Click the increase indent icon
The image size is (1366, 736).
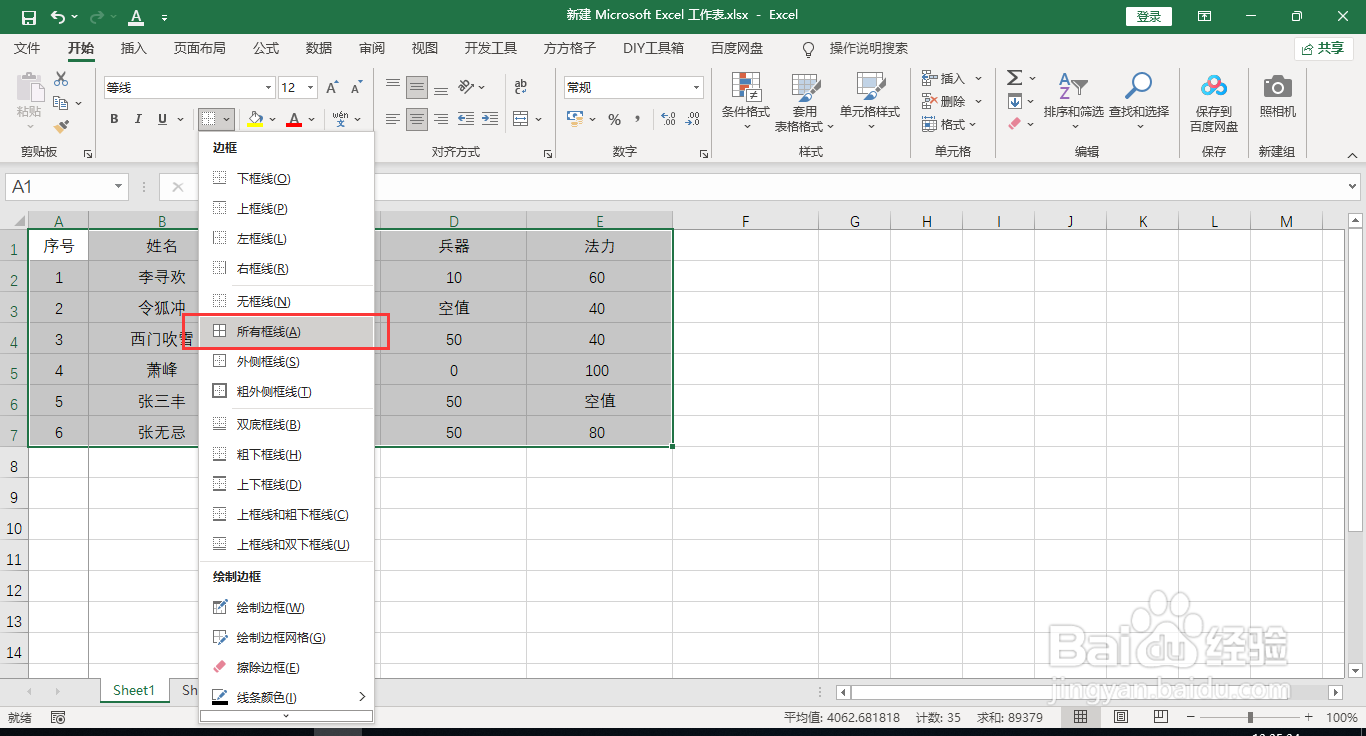click(x=490, y=120)
